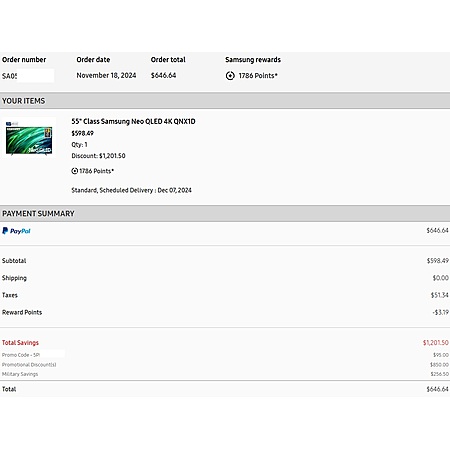Select the PayPal payment amount $646.64
This screenshot has height=450, width=450.
click(x=437, y=230)
